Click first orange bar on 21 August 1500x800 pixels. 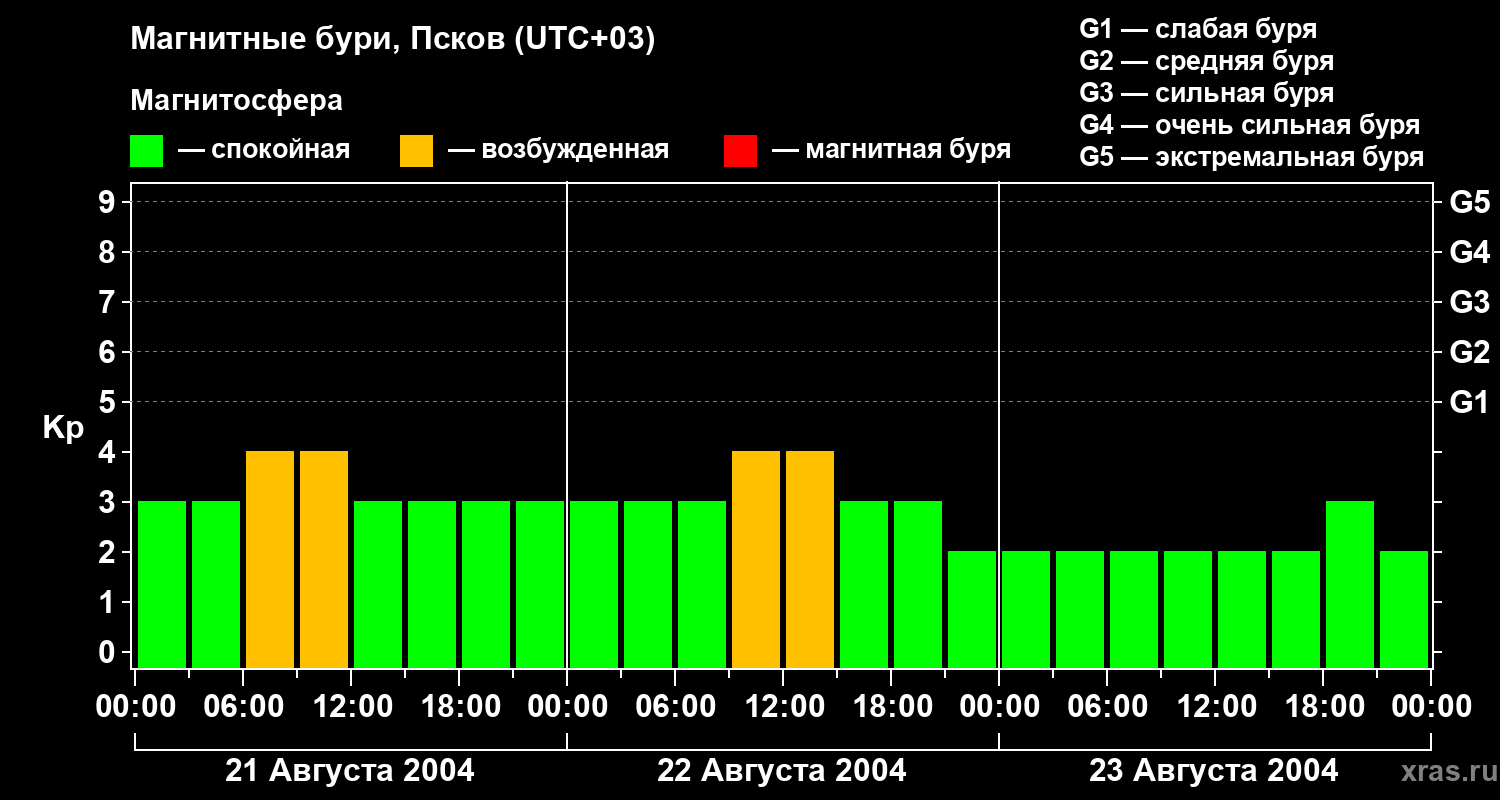[270, 559]
